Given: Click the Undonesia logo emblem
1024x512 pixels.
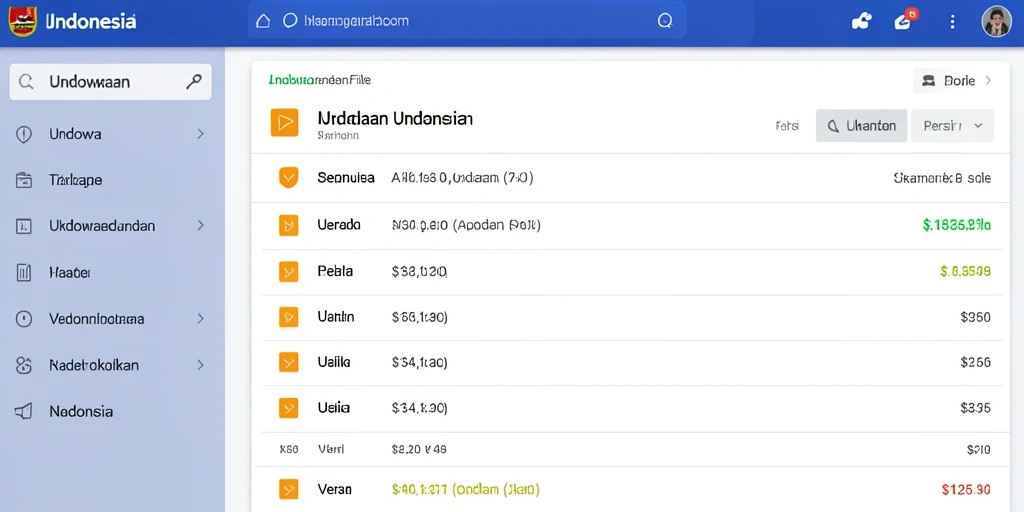Looking at the screenshot, I should [23, 21].
